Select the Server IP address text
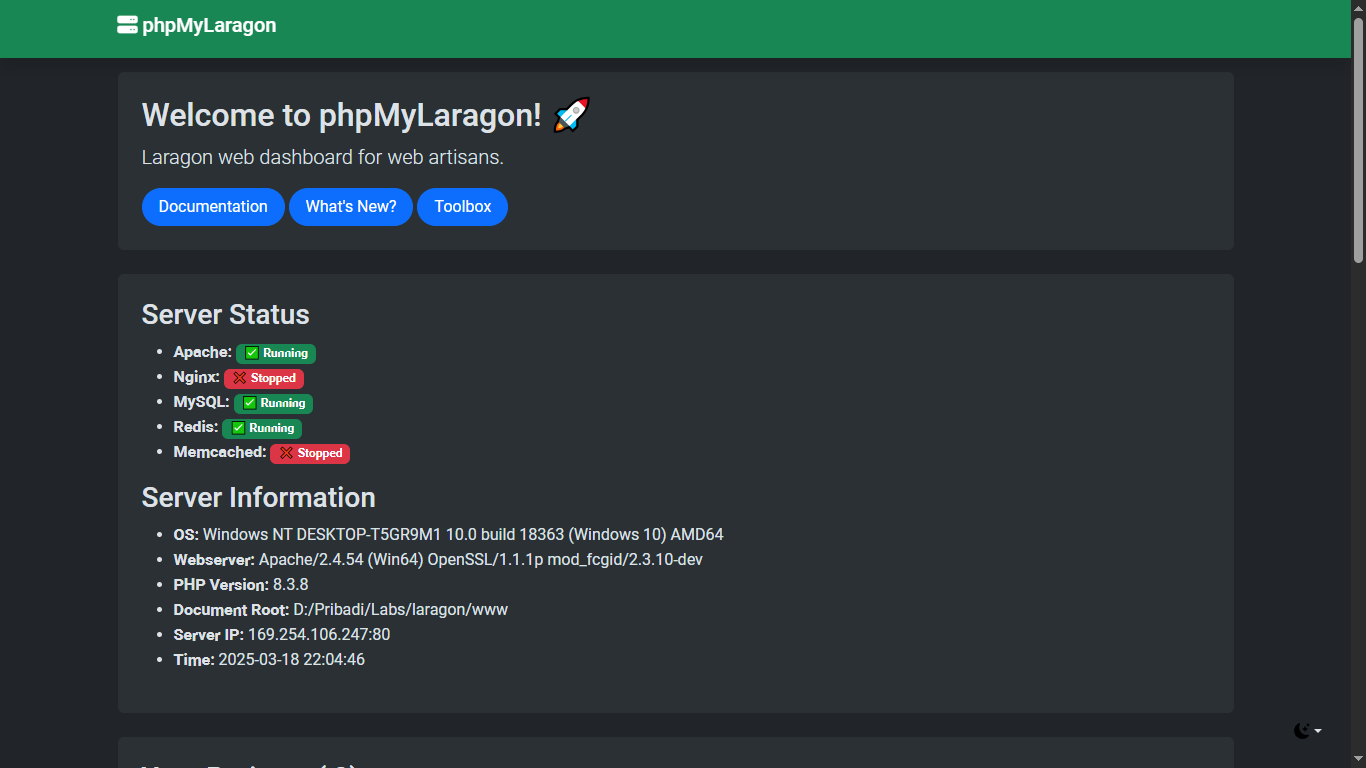The height and width of the screenshot is (768, 1366). pyautogui.click(x=319, y=635)
